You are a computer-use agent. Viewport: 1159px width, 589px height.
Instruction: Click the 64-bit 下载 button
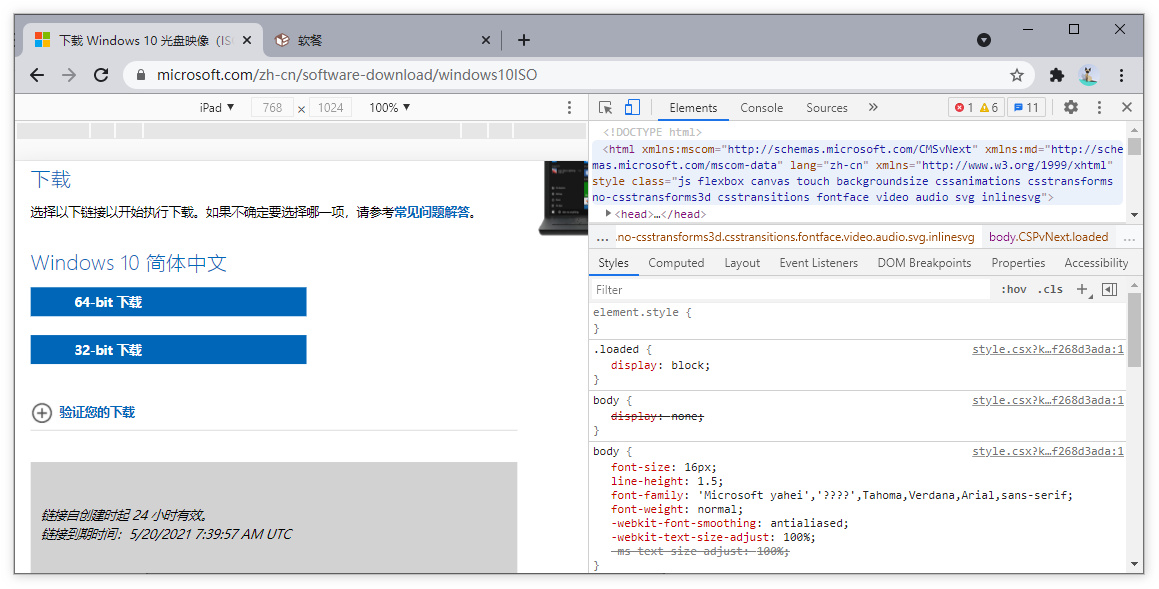168,301
